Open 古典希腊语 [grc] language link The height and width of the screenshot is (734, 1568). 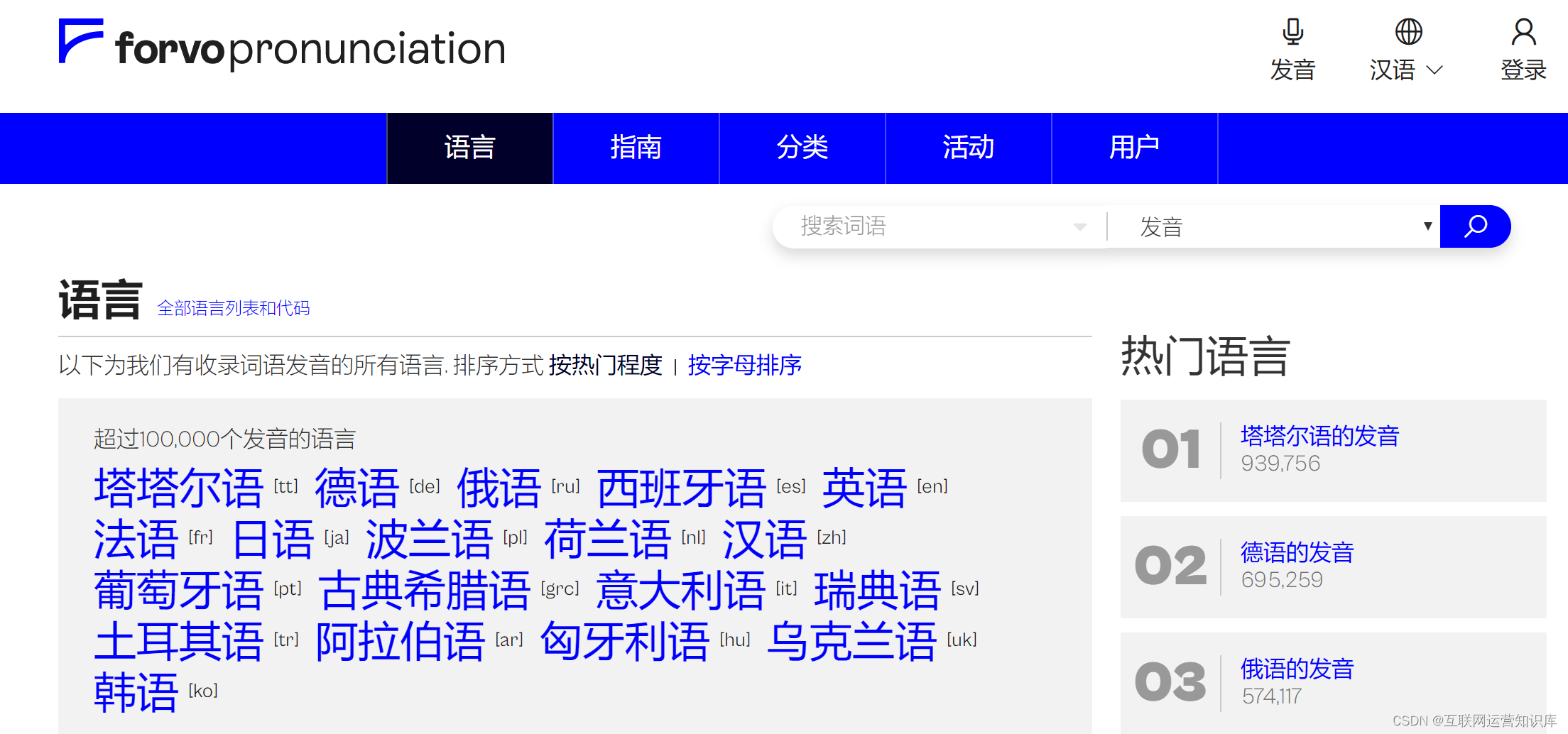425,590
